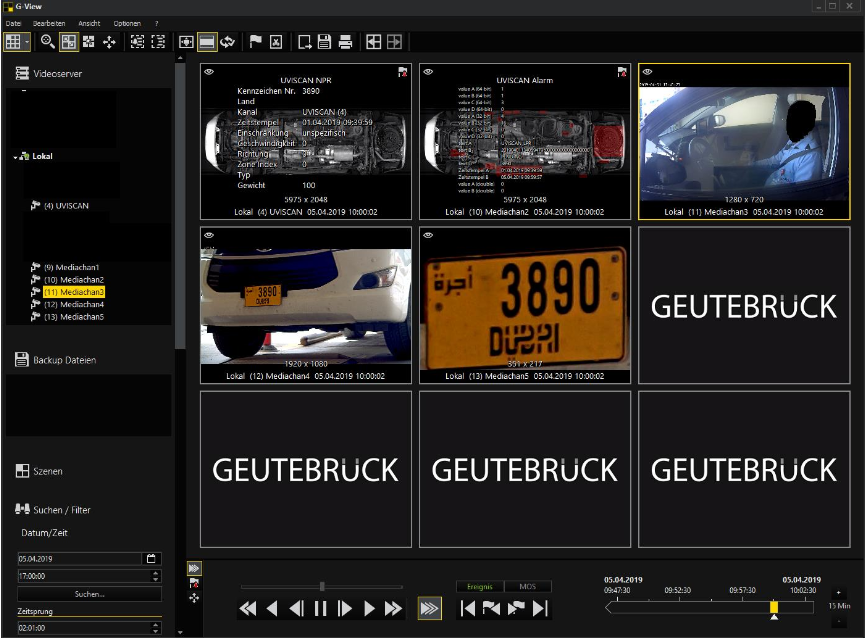Image resolution: width=865 pixels, height=638 pixels.
Task: Select the magnifier zoom tool in the toolbar
Action: [x=47, y=42]
